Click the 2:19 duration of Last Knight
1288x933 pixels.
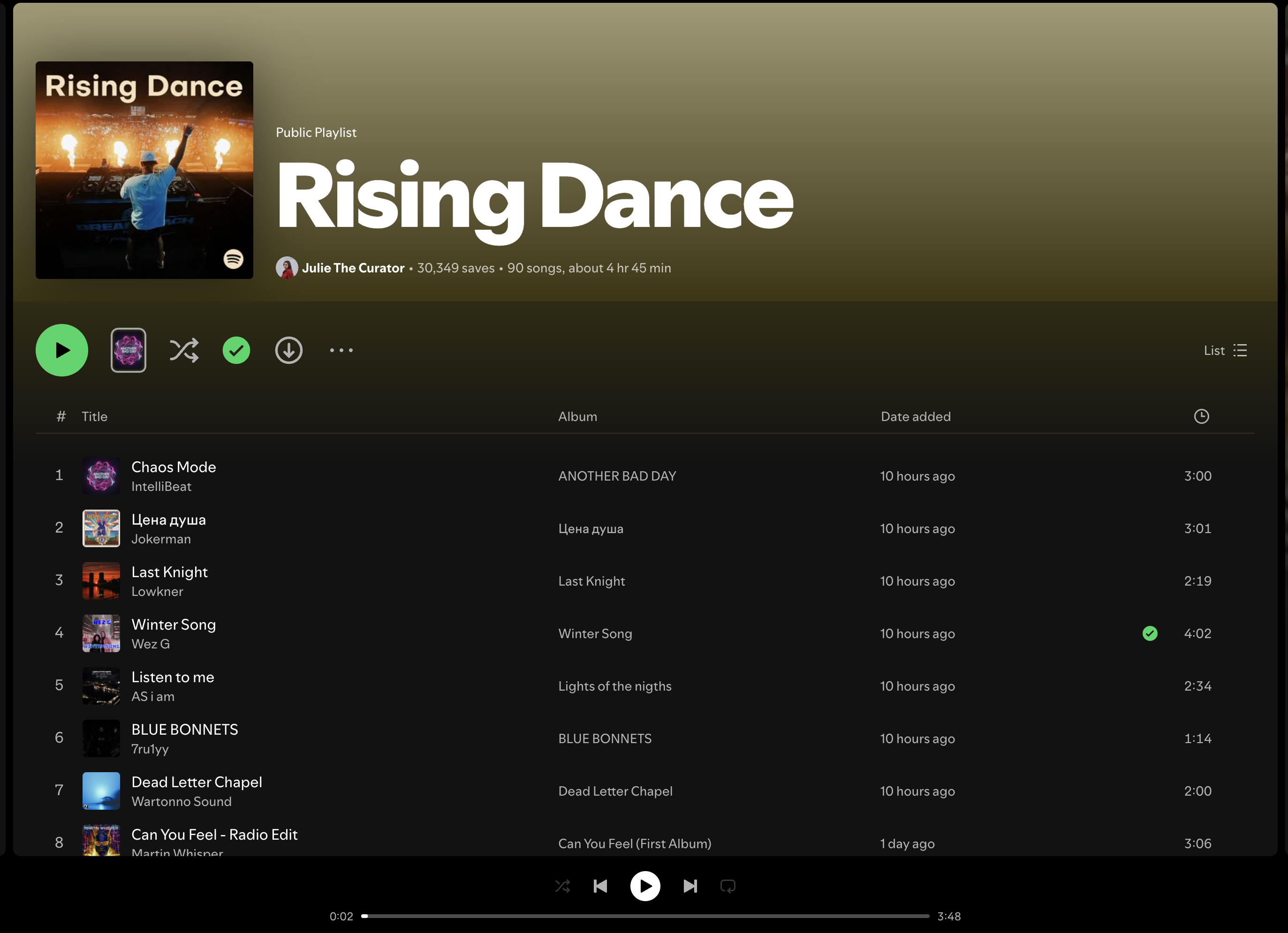click(x=1197, y=581)
